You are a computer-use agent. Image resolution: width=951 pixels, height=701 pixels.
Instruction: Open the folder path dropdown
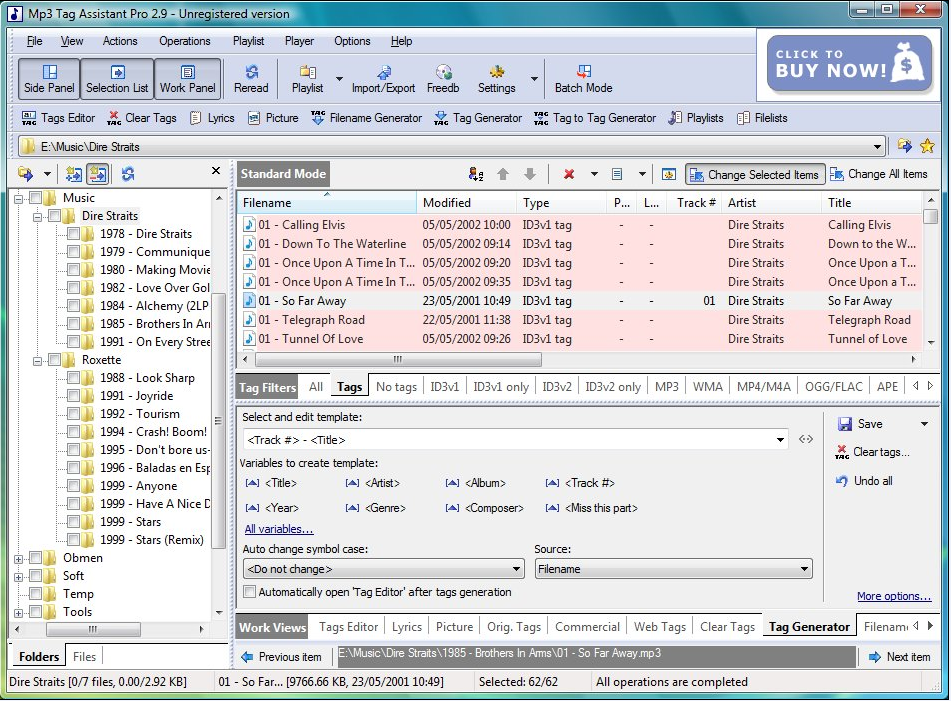pos(877,147)
